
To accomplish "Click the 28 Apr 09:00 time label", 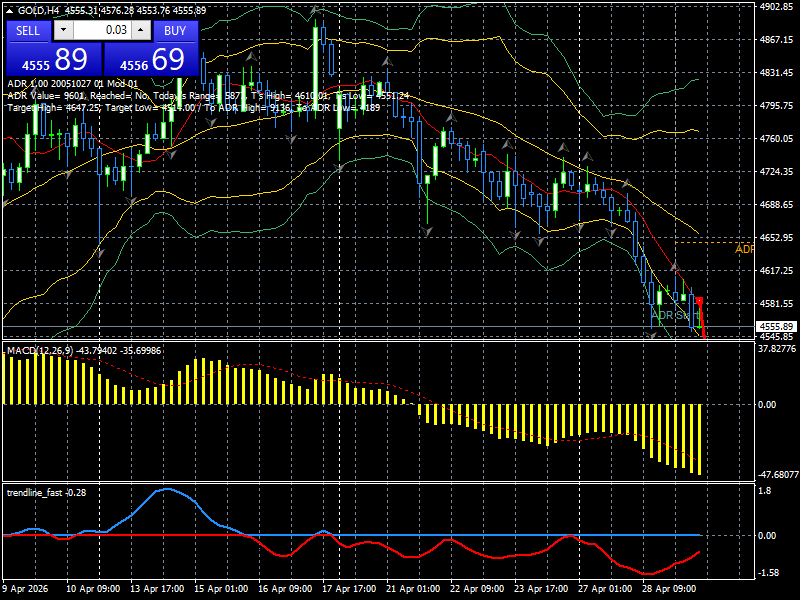I will click(x=669, y=589).
